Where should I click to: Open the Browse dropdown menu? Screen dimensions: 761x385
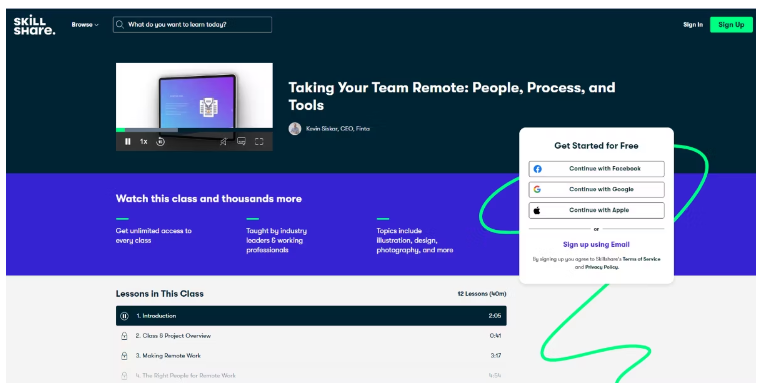85,25
